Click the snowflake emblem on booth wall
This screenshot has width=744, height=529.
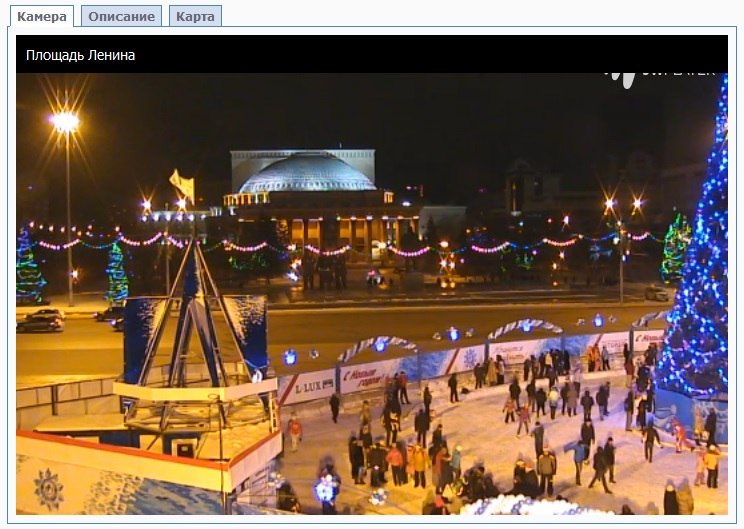(x=49, y=489)
